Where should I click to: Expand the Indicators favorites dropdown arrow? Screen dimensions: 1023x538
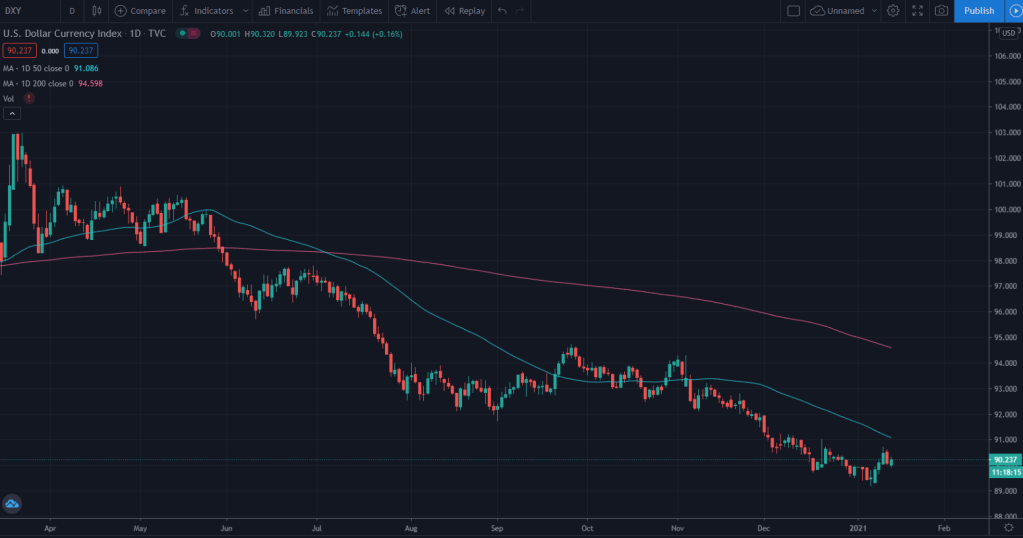coord(245,11)
